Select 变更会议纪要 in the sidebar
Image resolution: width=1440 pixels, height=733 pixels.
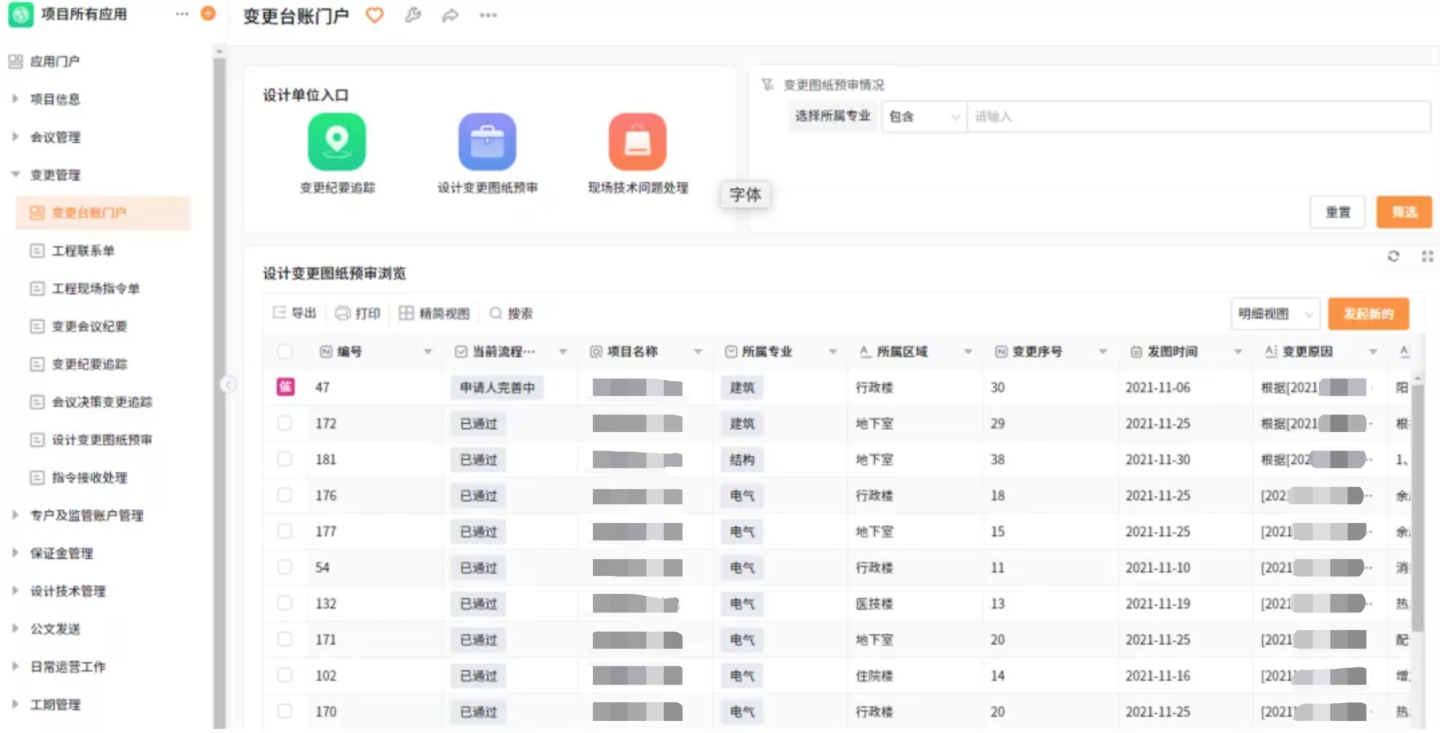click(89, 327)
